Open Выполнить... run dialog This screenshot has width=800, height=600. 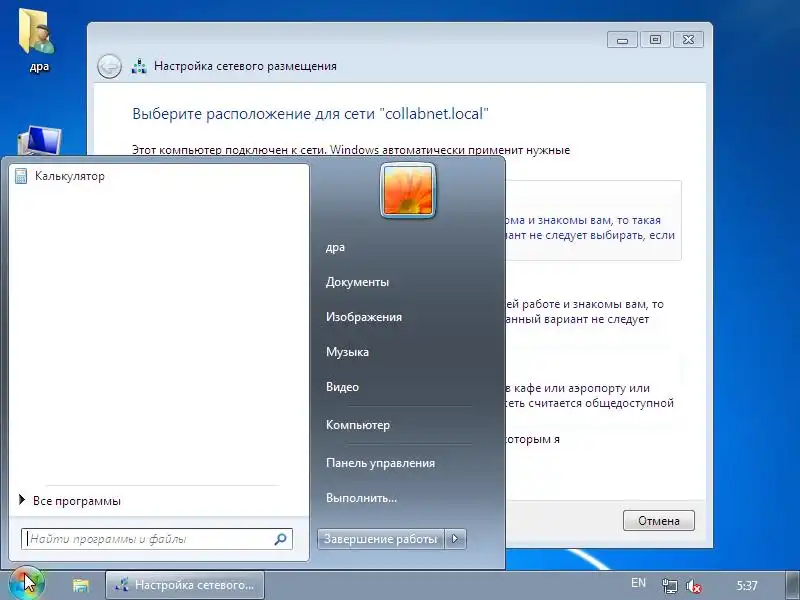(361, 498)
